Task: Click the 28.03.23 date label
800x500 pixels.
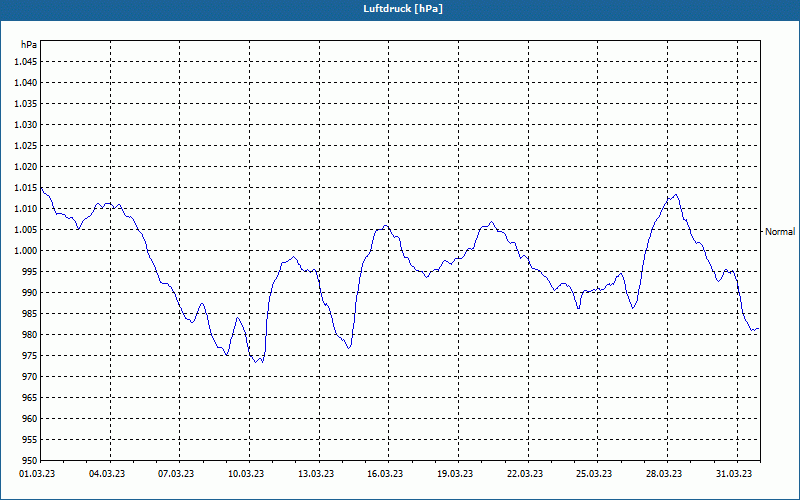Action: 664,473
